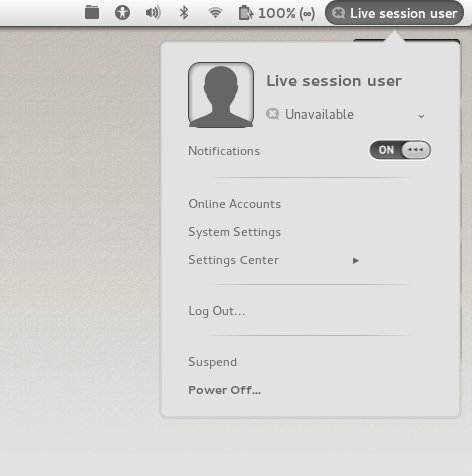
Task: Click the user avatar picture
Action: 221,95
